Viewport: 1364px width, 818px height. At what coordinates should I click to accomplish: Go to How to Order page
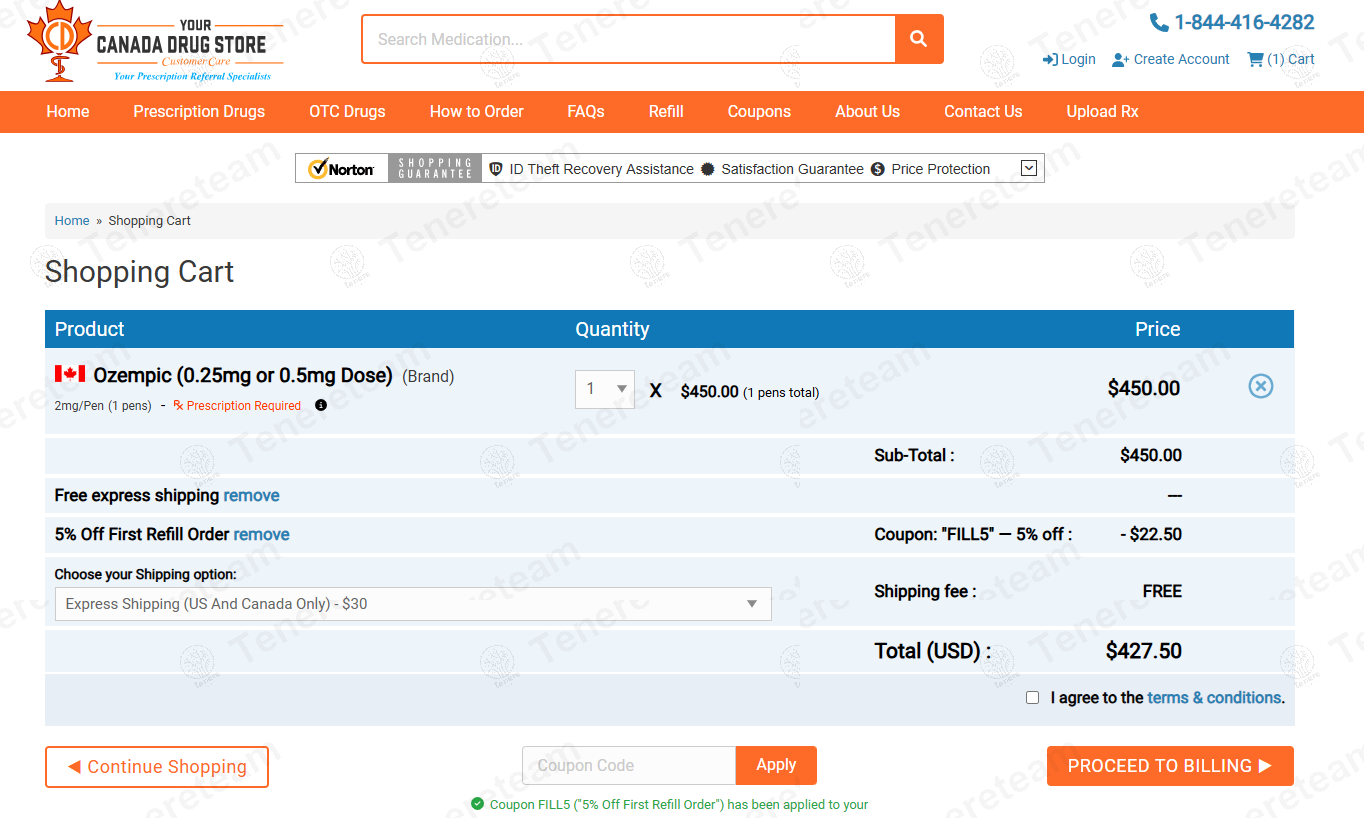pyautogui.click(x=477, y=112)
